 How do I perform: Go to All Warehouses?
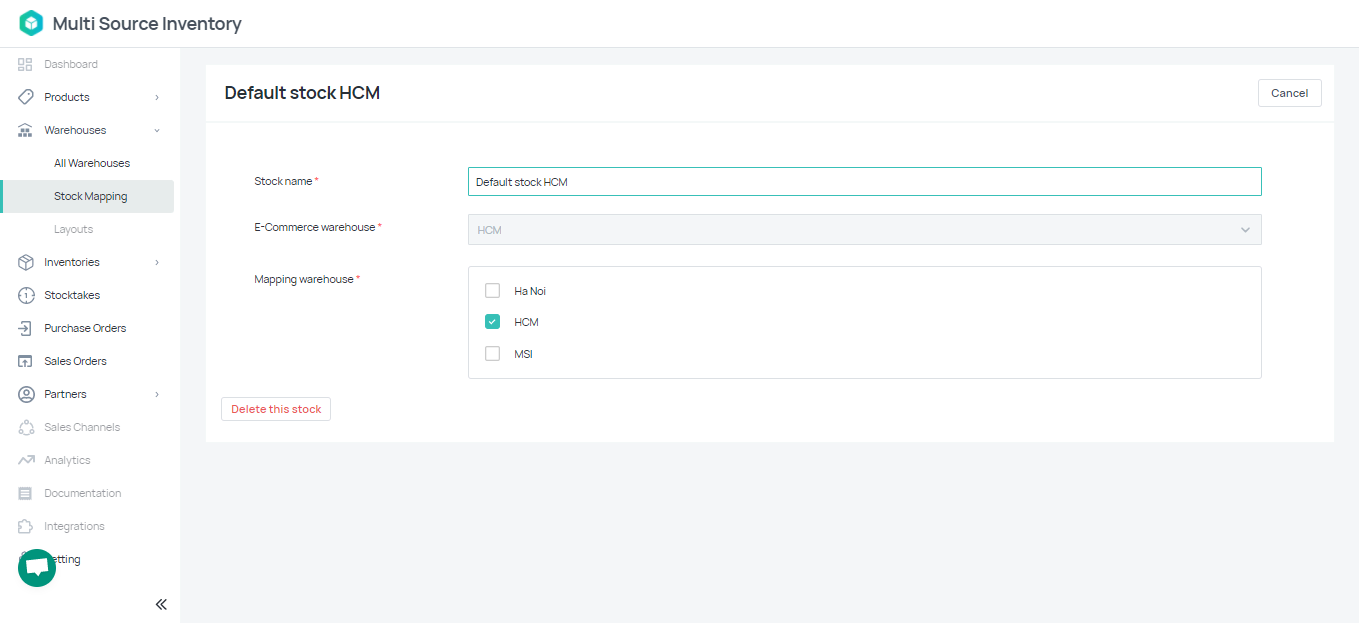point(92,163)
